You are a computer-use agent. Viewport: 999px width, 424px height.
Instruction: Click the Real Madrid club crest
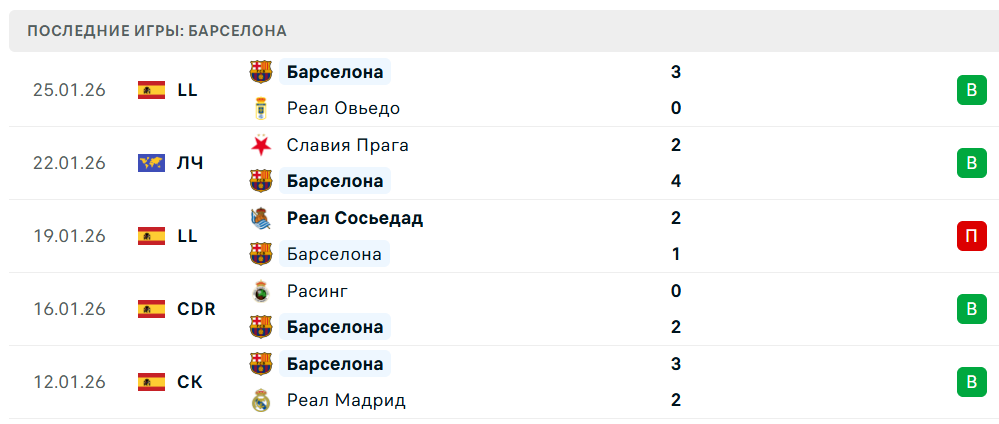point(261,400)
